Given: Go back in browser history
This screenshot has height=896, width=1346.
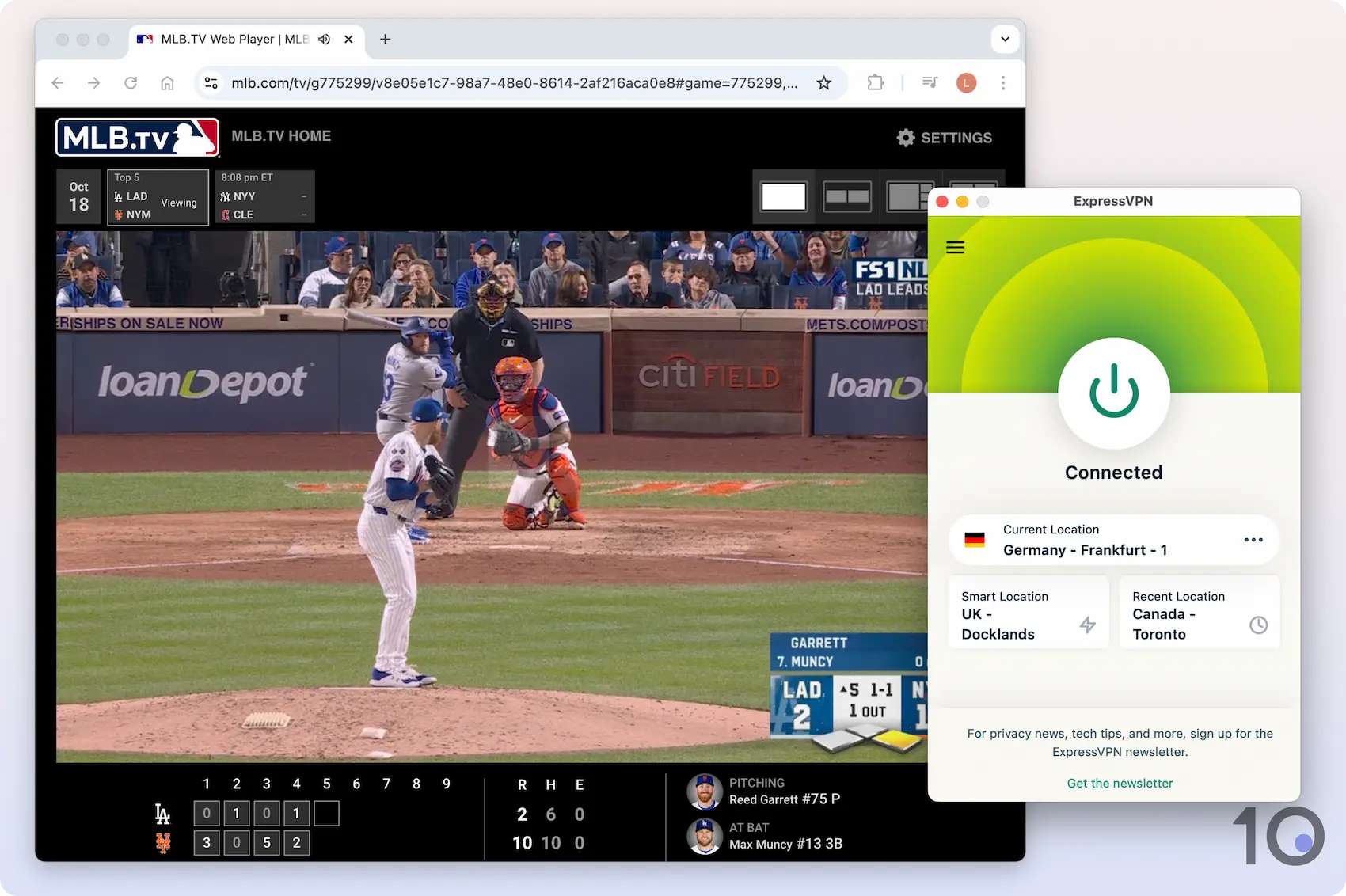Looking at the screenshot, I should click(58, 83).
